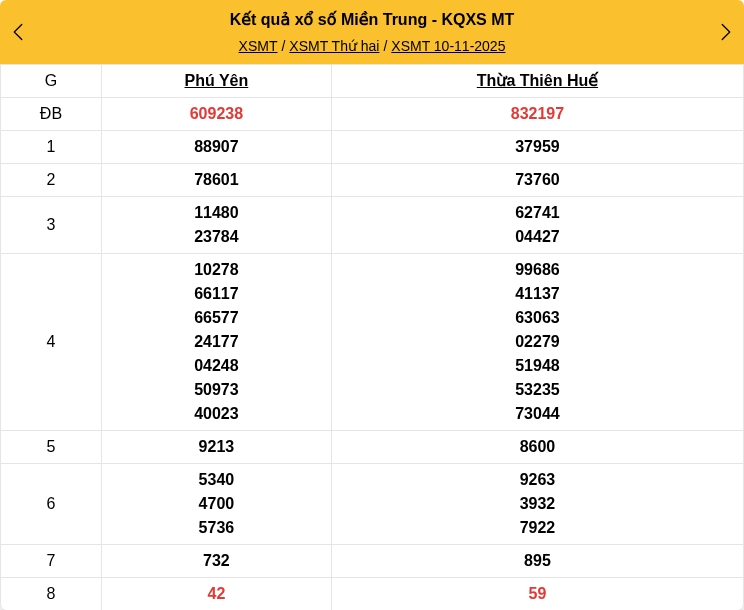Image resolution: width=744 pixels, height=610 pixels.
Task: Click the previous day left arrow
Action: pyautogui.click(x=18, y=32)
